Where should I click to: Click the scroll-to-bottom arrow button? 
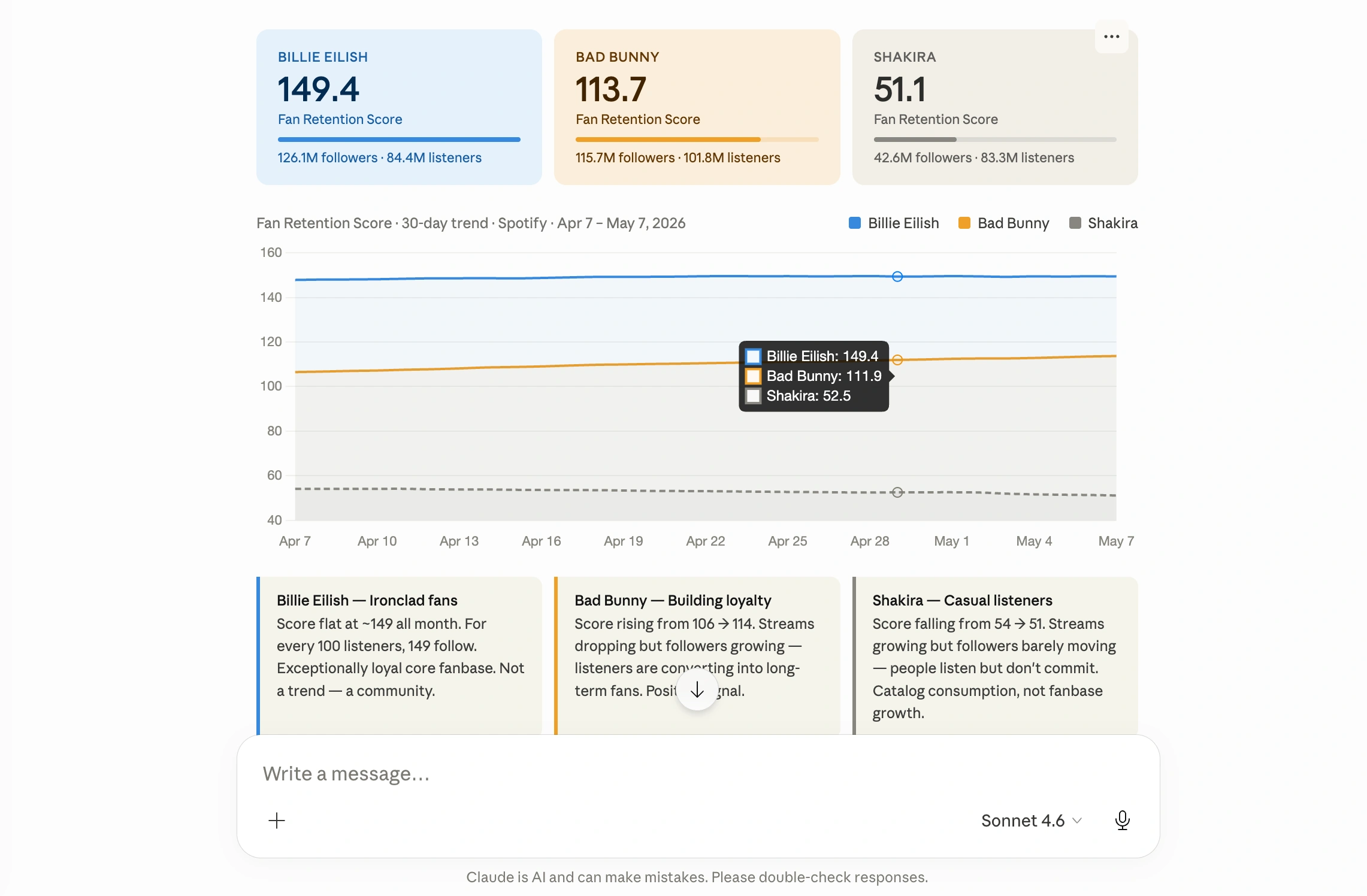tap(697, 690)
